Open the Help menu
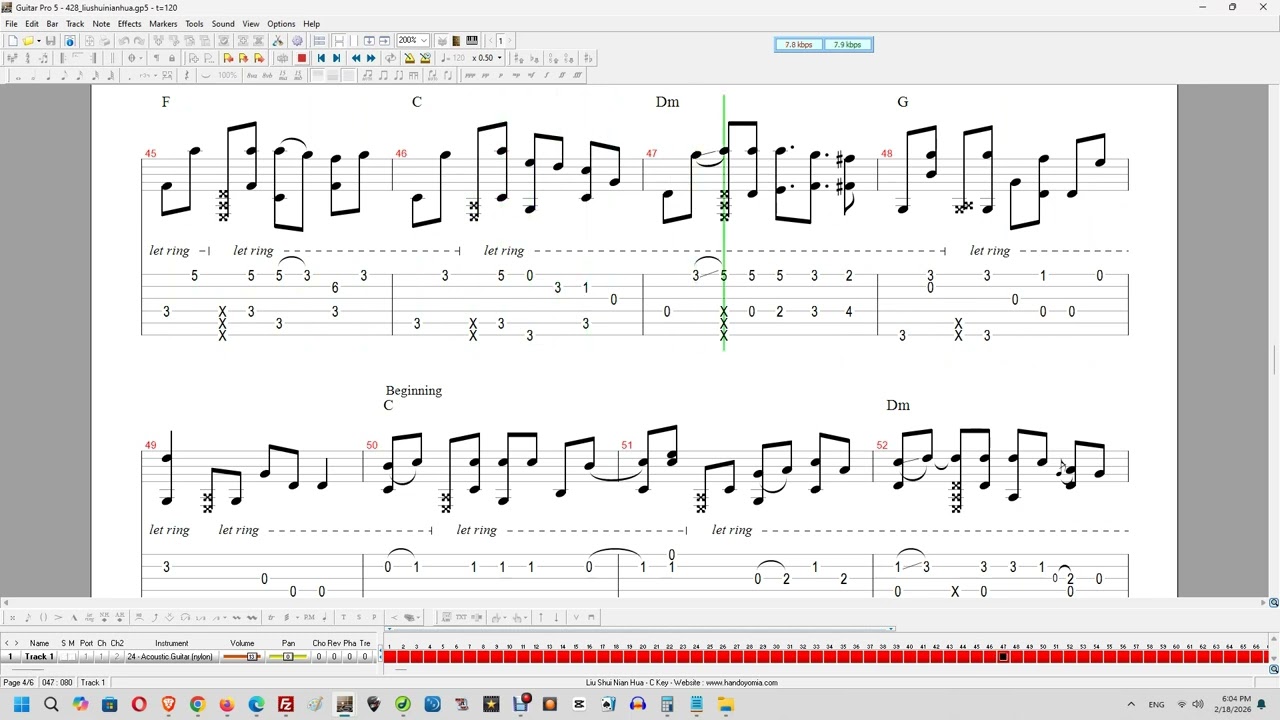Image resolution: width=1280 pixels, height=720 pixels. (312, 24)
